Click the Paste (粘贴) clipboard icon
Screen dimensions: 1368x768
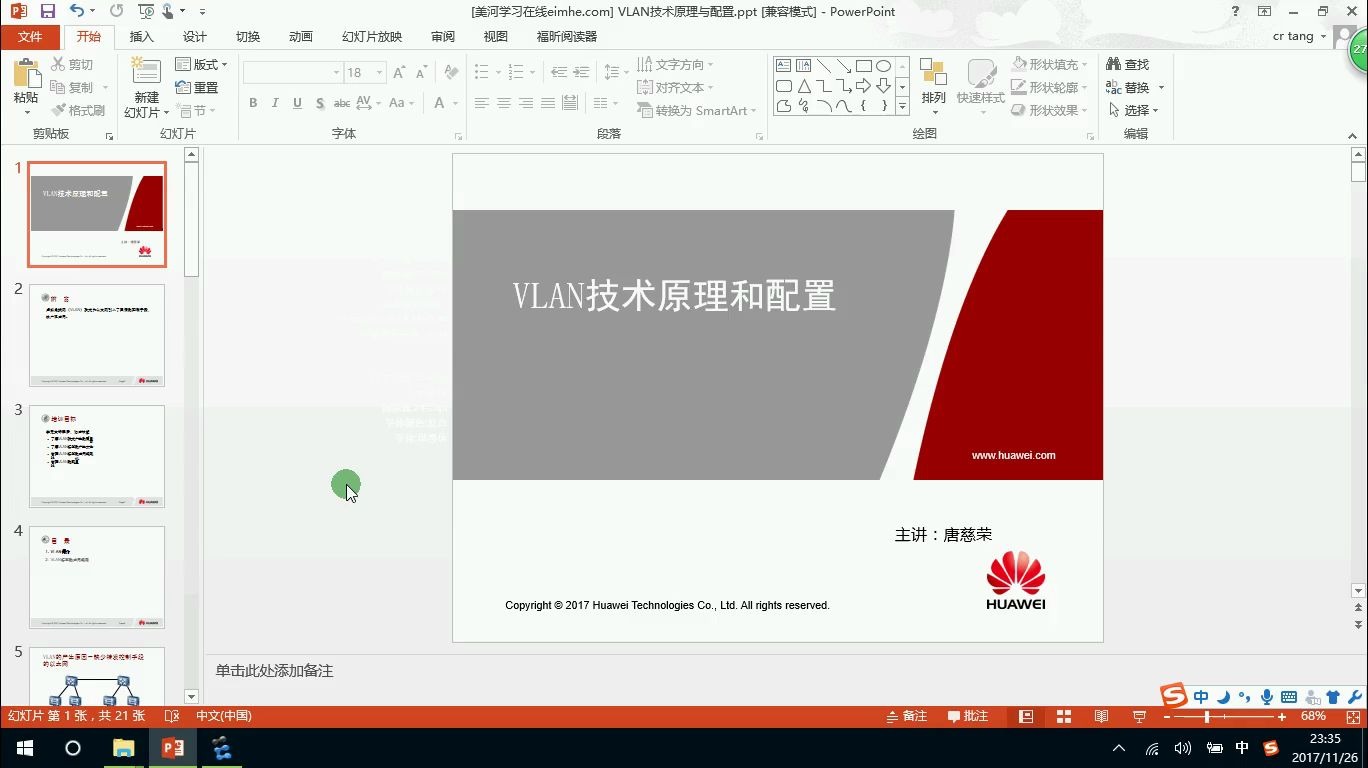point(26,74)
